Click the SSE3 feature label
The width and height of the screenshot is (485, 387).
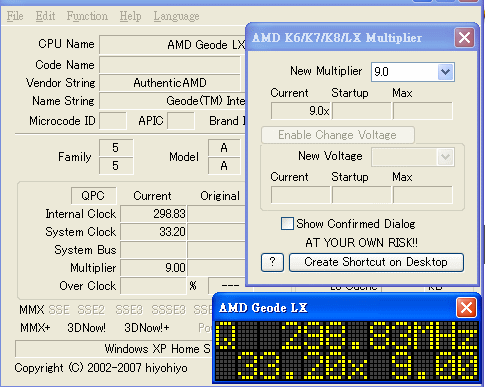click(129, 310)
